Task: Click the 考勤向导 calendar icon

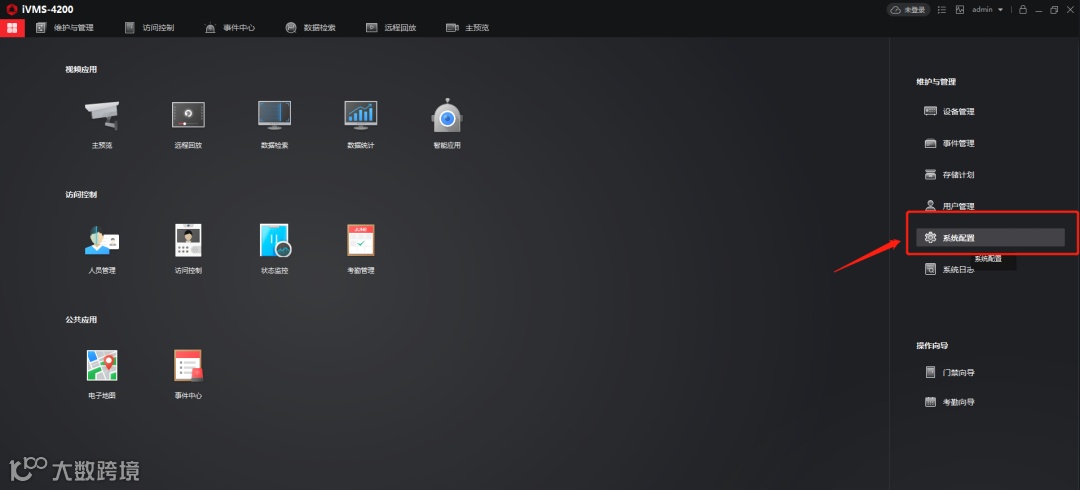Action: (930, 402)
